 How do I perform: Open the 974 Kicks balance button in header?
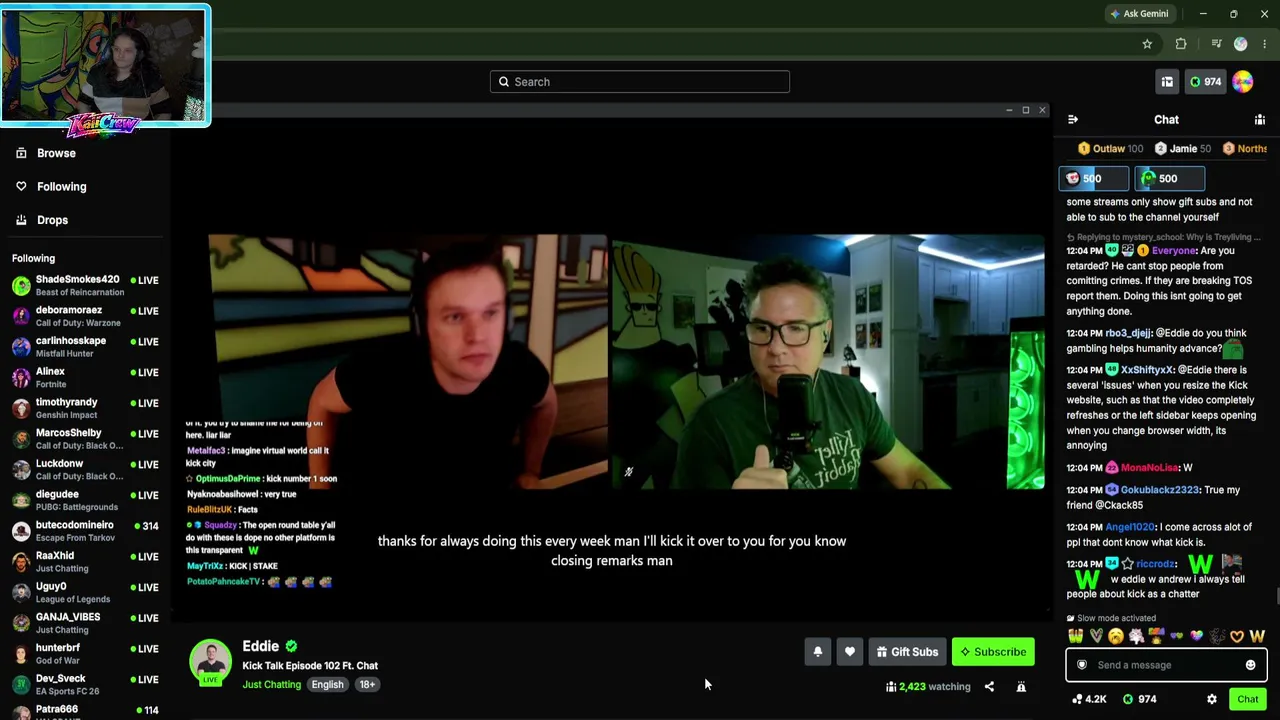(x=1205, y=82)
